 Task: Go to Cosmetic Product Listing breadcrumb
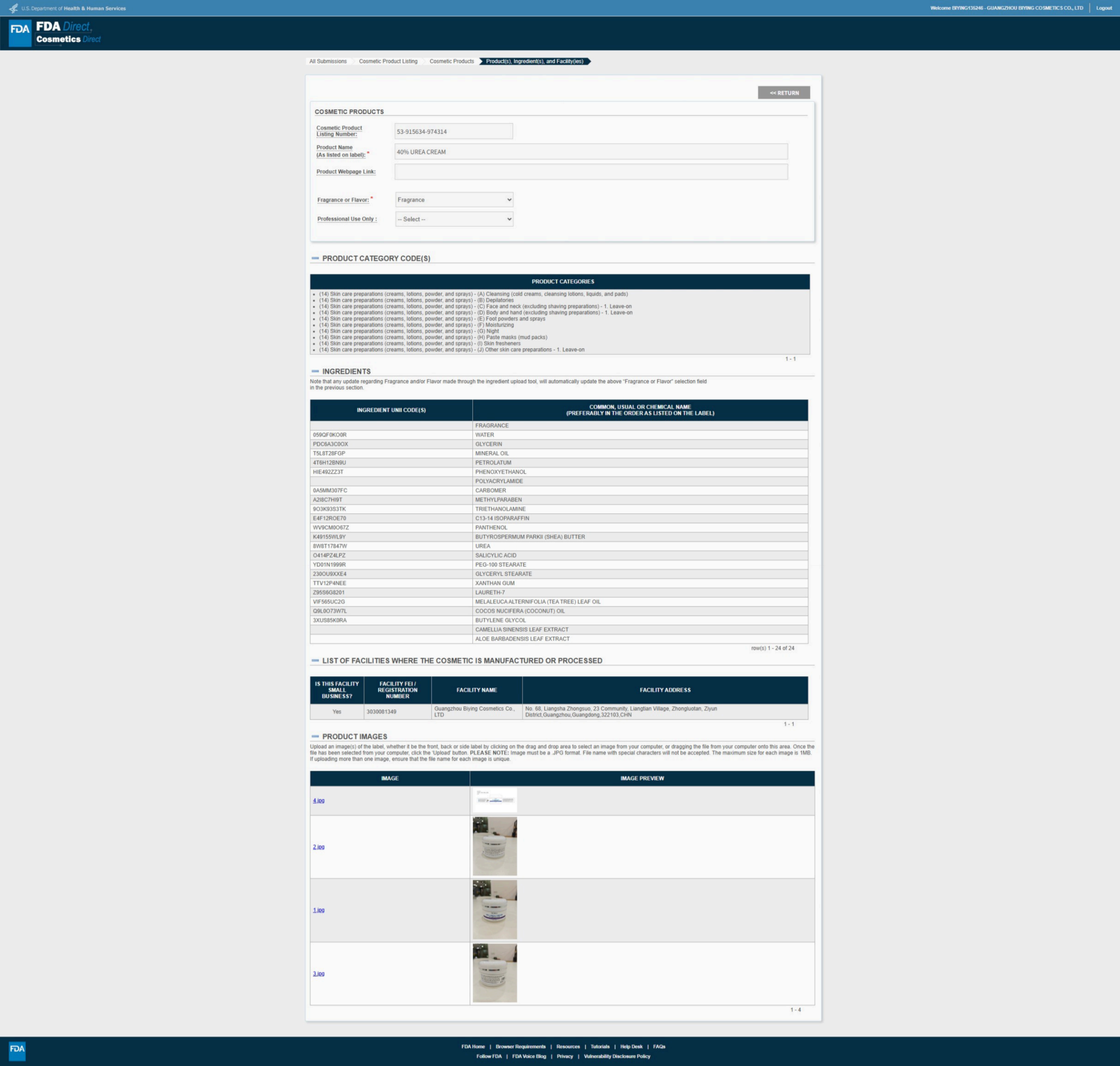tap(388, 61)
